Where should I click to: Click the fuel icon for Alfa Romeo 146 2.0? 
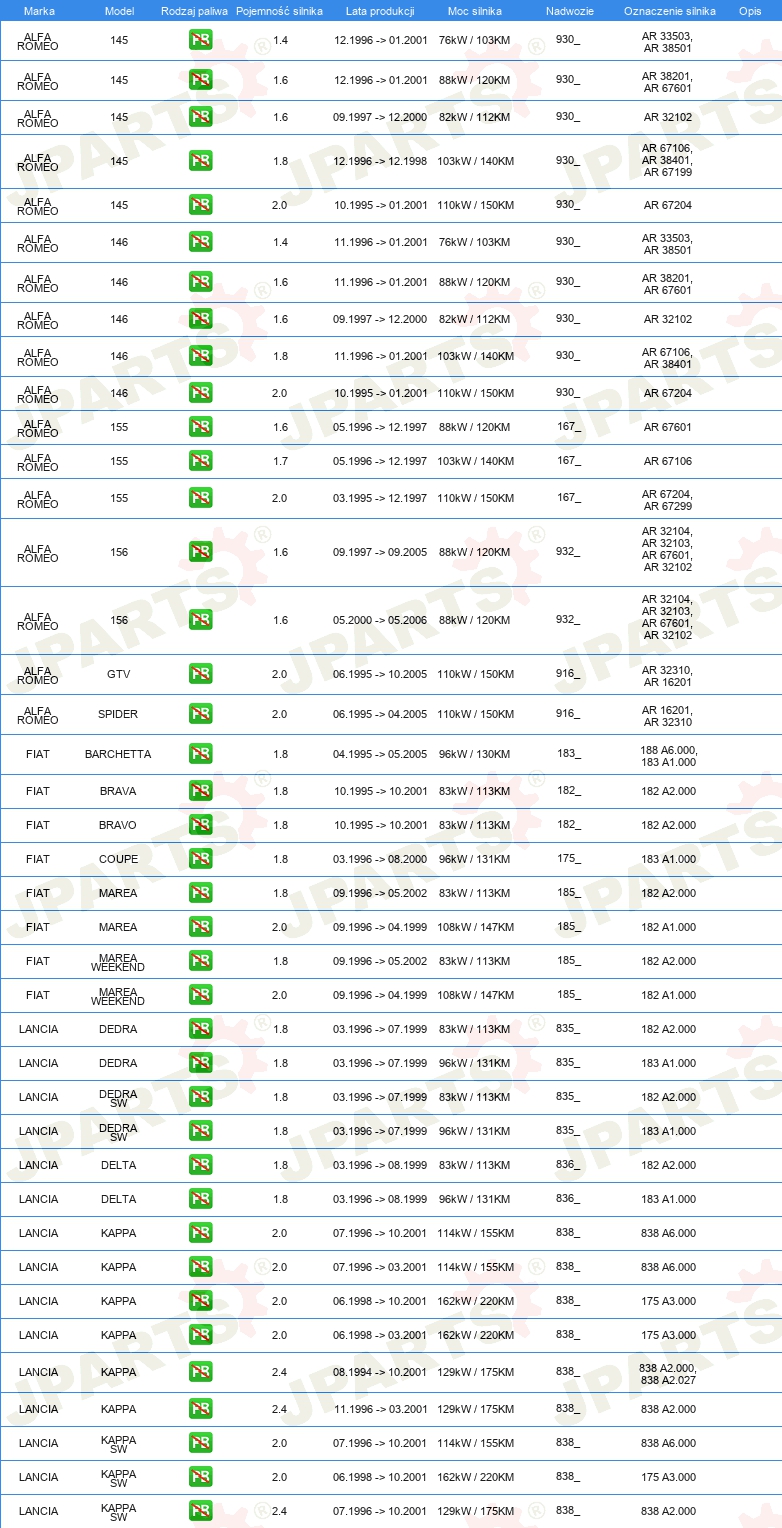(200, 392)
